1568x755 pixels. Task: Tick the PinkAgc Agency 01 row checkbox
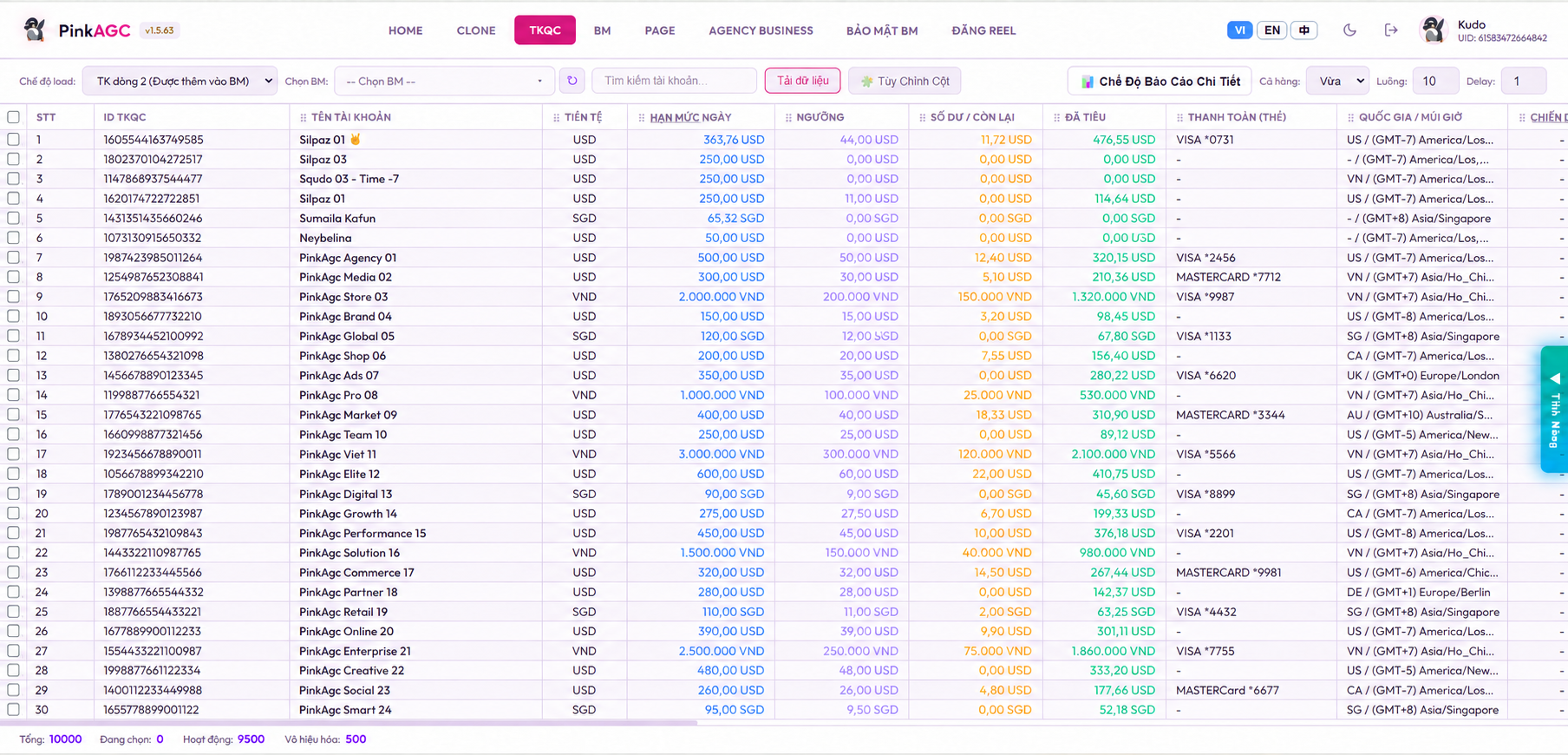coord(13,258)
